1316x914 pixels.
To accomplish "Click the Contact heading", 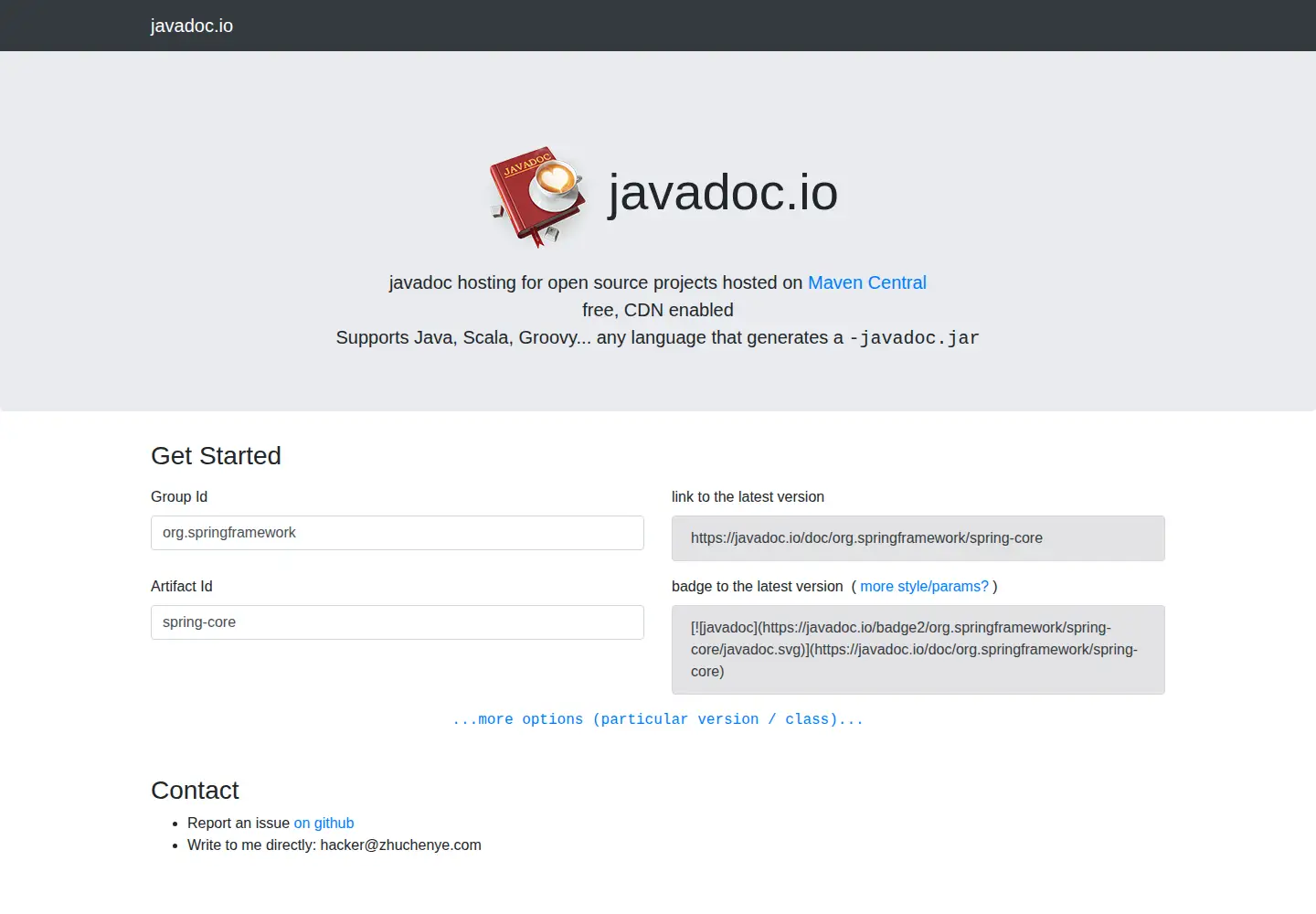I will (x=195, y=790).
